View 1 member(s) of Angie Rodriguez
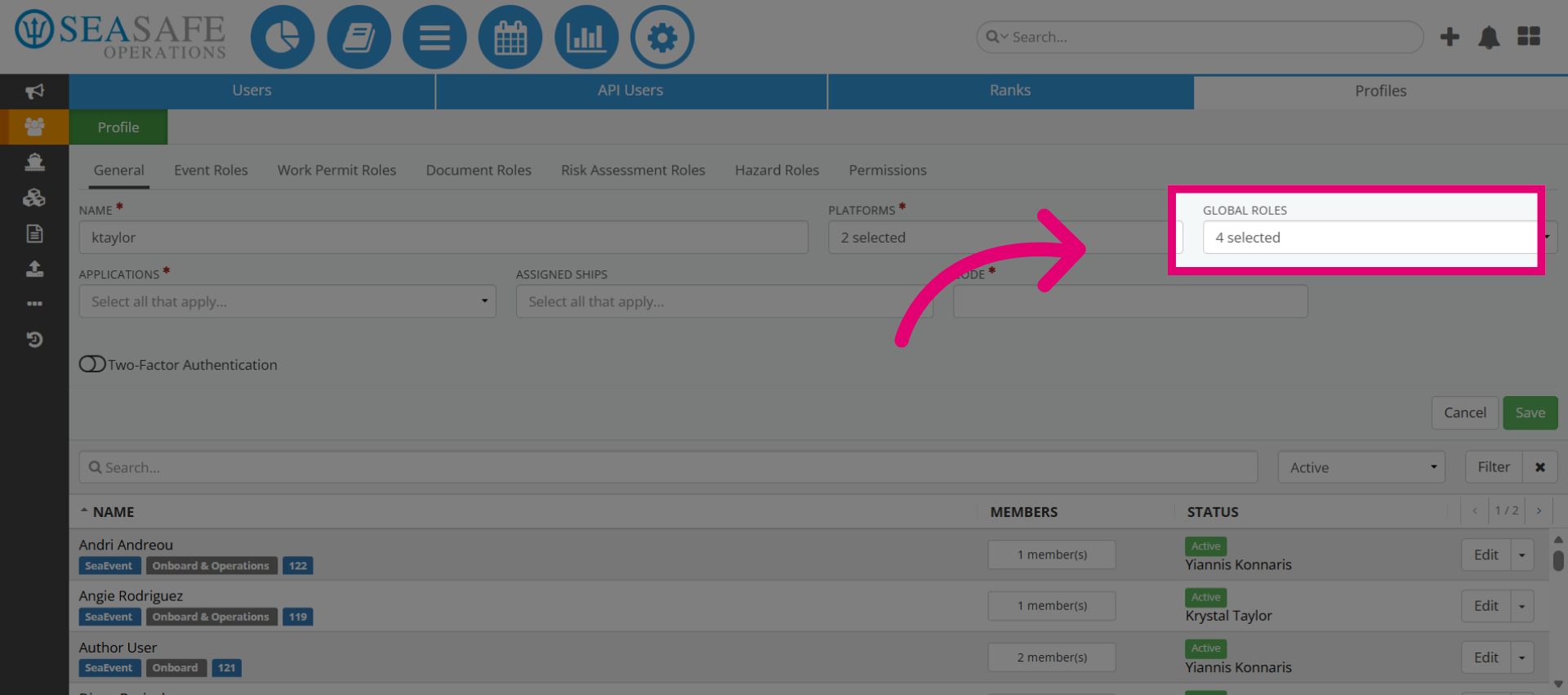Viewport: 1568px width, 695px height. point(1052,606)
